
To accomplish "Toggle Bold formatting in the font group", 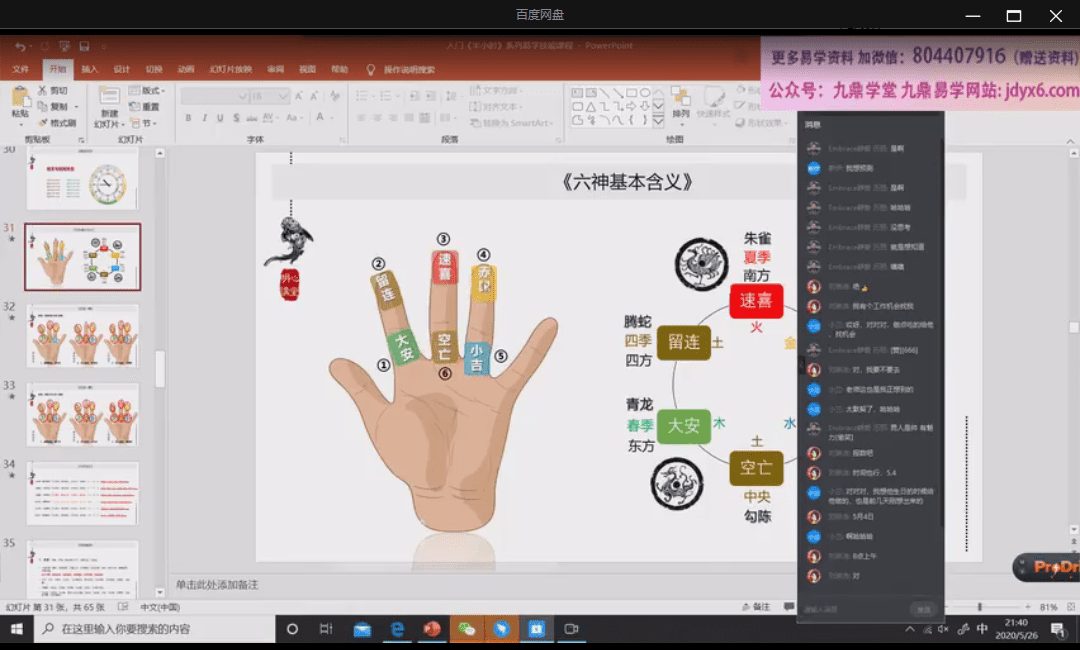I will [x=189, y=118].
